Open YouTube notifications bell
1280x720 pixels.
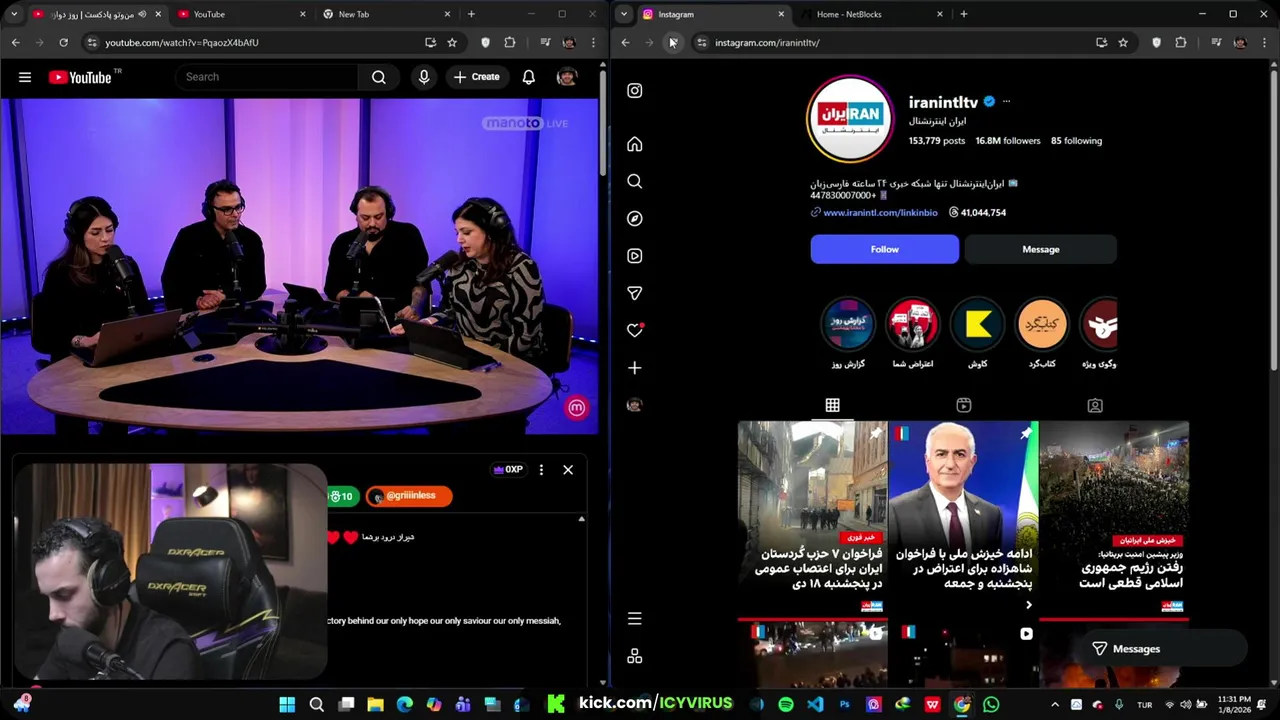click(x=528, y=77)
